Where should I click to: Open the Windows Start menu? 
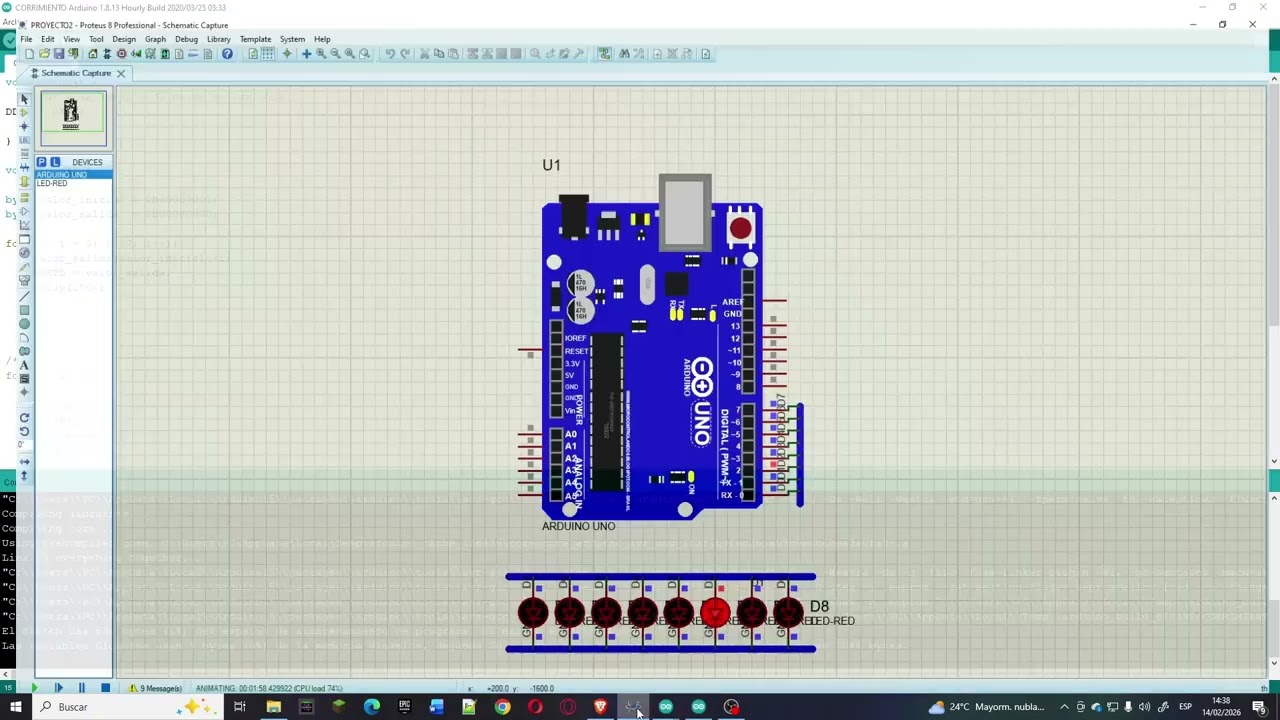[x=15, y=707]
